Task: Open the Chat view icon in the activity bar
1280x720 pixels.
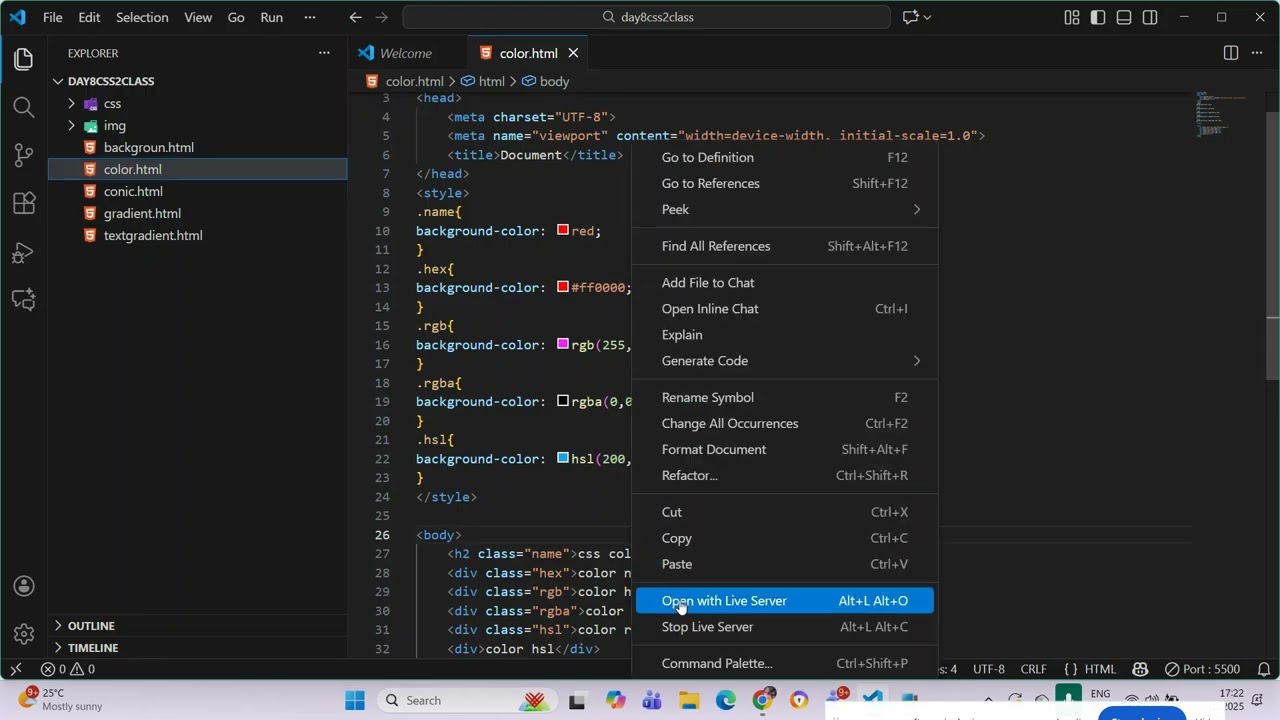Action: [24, 299]
